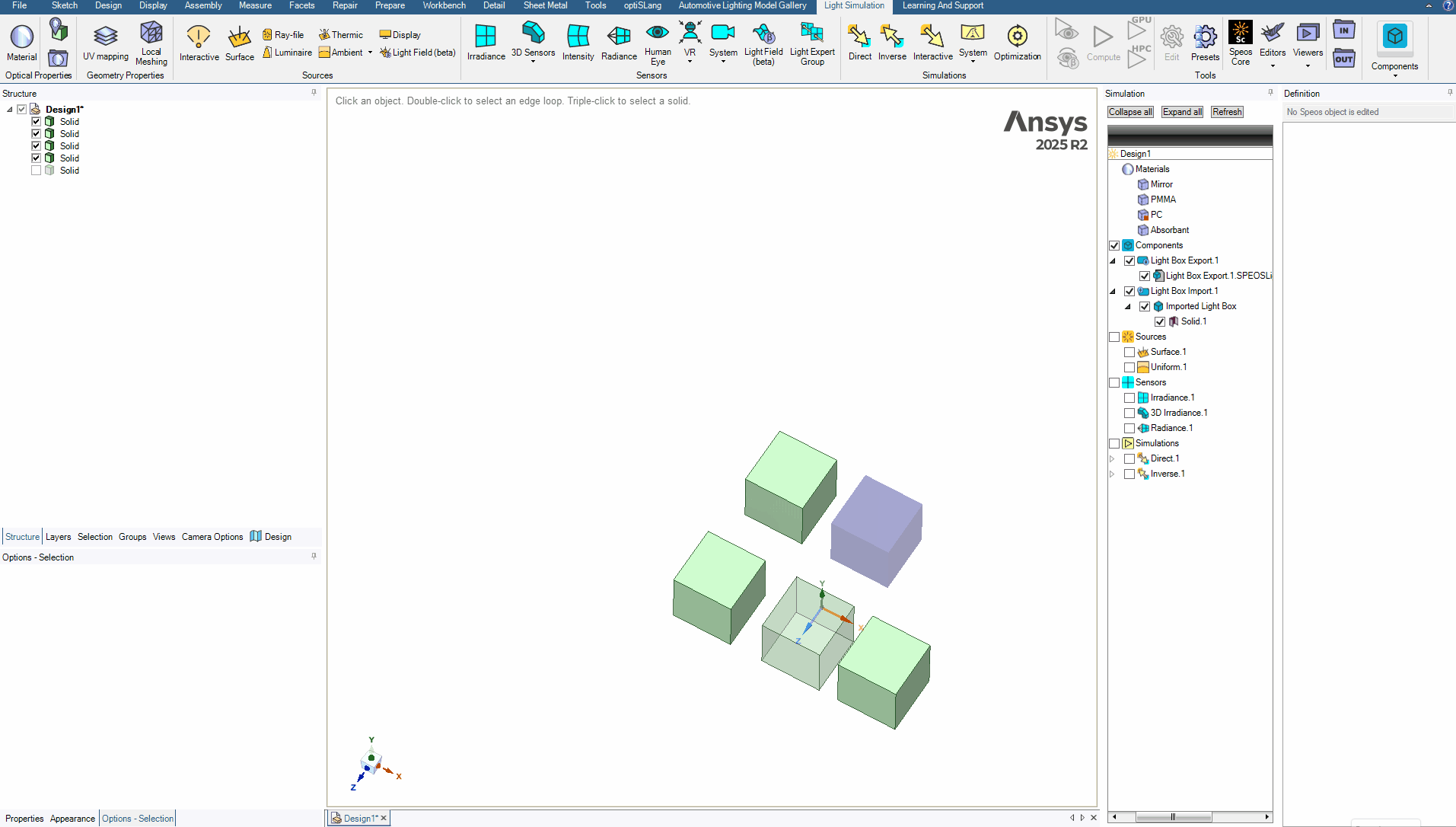
Task: Create an Intensity sensor
Action: (x=578, y=43)
